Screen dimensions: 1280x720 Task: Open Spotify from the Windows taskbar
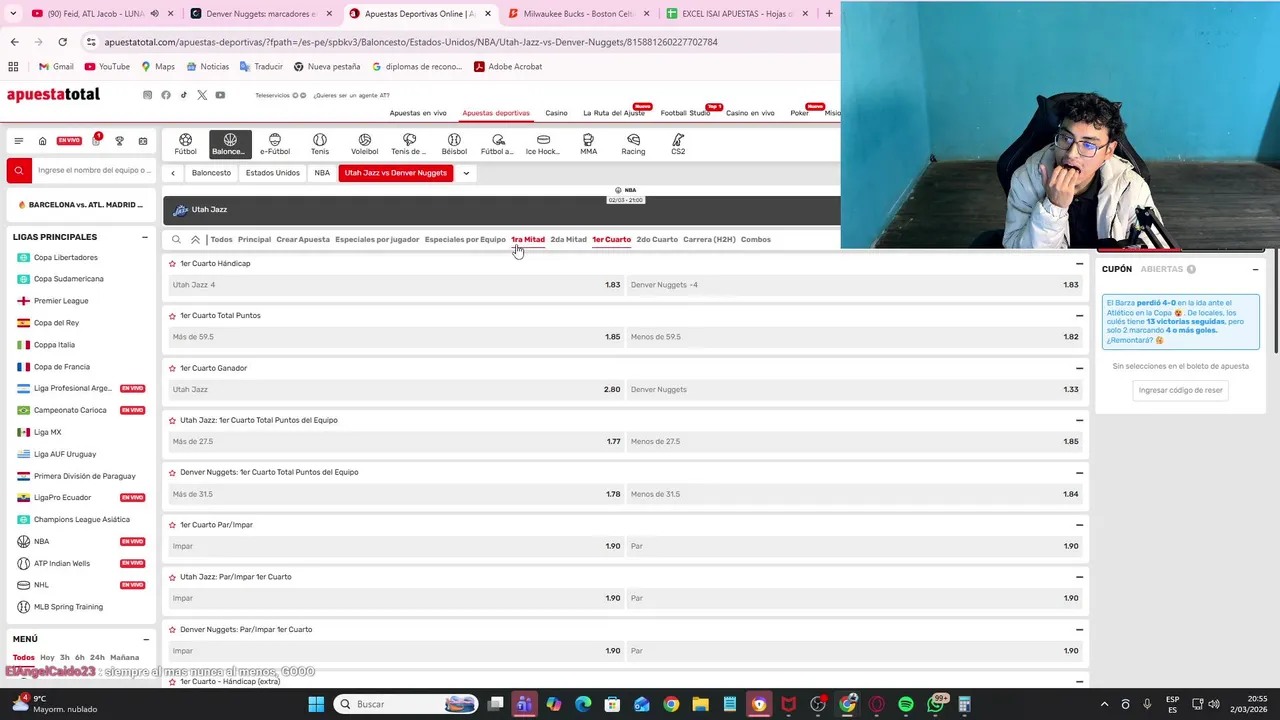coord(906,704)
